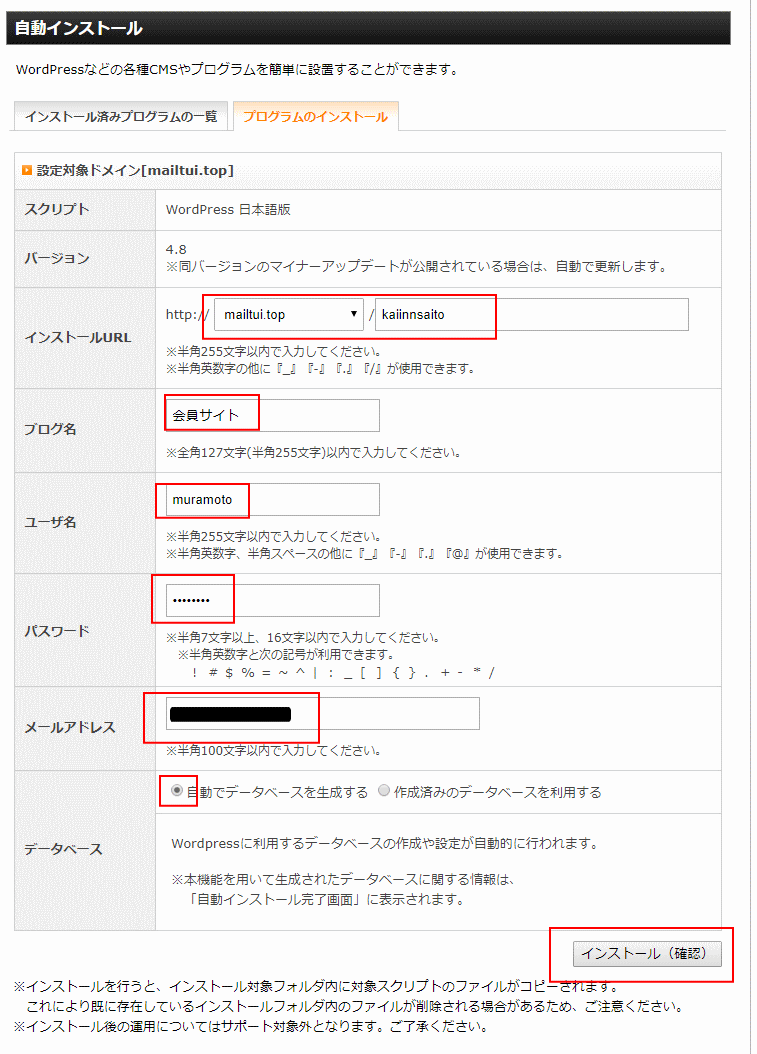Click the メールアドレス input field
This screenshot has width=757, height=1054.
(323, 713)
